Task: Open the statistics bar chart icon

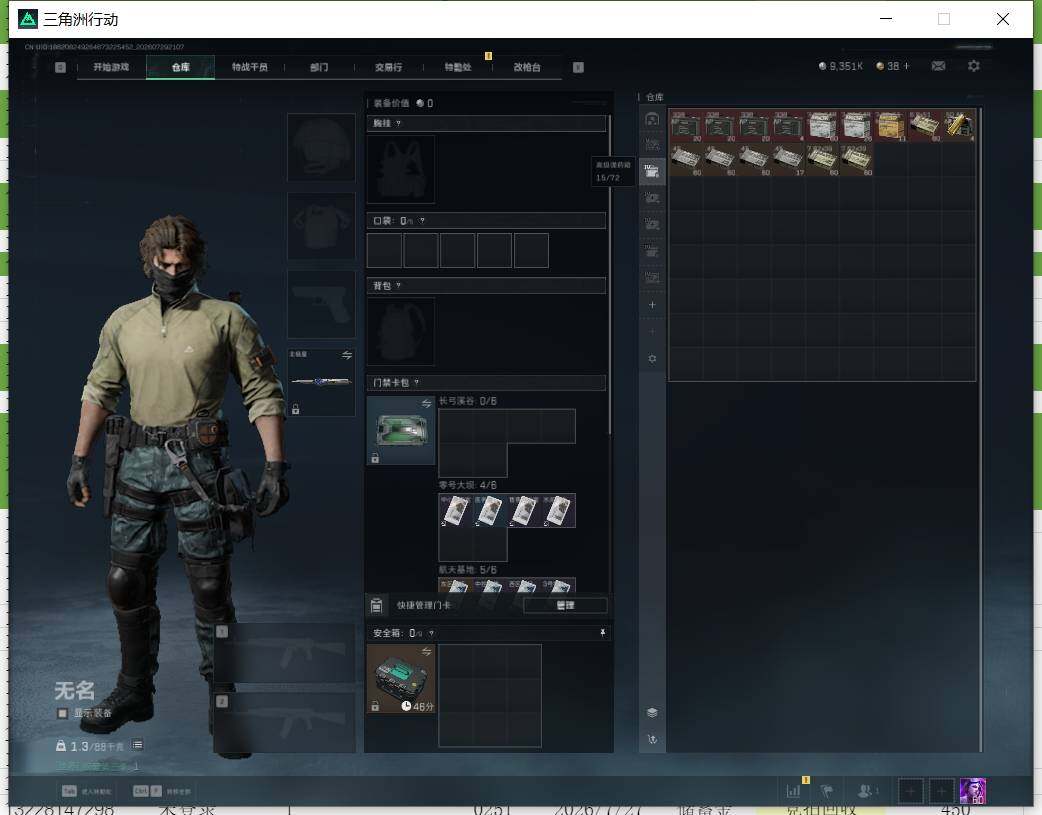Action: [x=793, y=790]
